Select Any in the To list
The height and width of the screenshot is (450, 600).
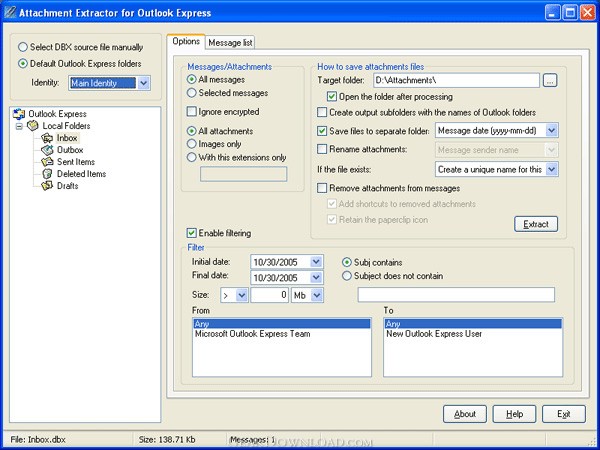coord(473,324)
